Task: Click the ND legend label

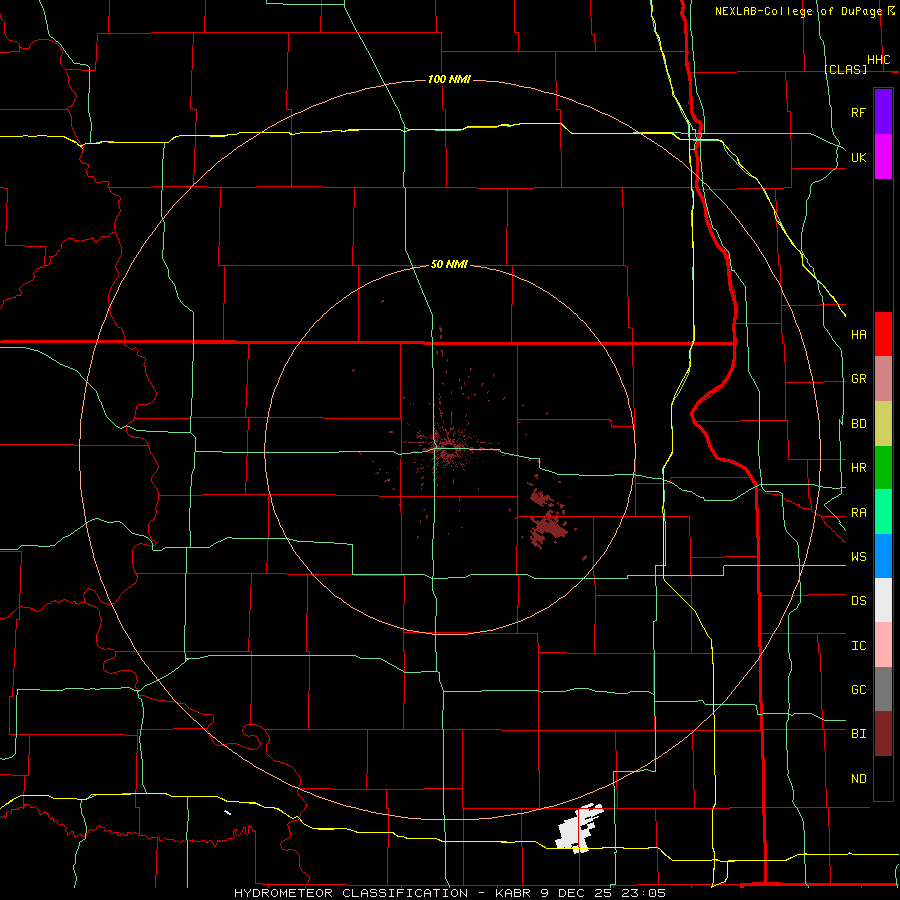Action: [858, 779]
